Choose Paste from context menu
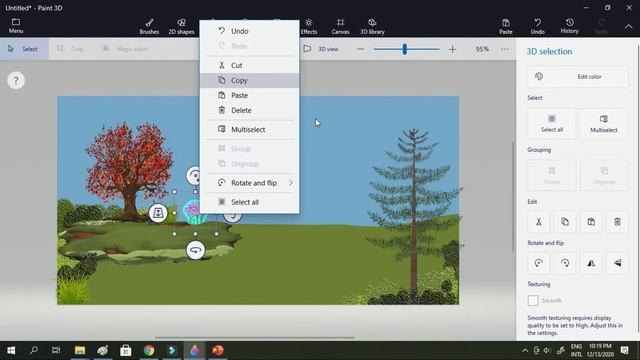The image size is (640, 360). [249, 96]
